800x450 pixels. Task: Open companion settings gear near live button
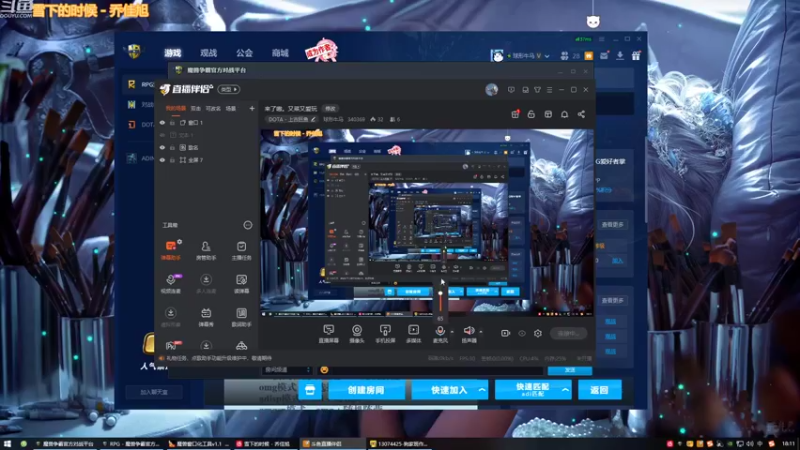538,333
